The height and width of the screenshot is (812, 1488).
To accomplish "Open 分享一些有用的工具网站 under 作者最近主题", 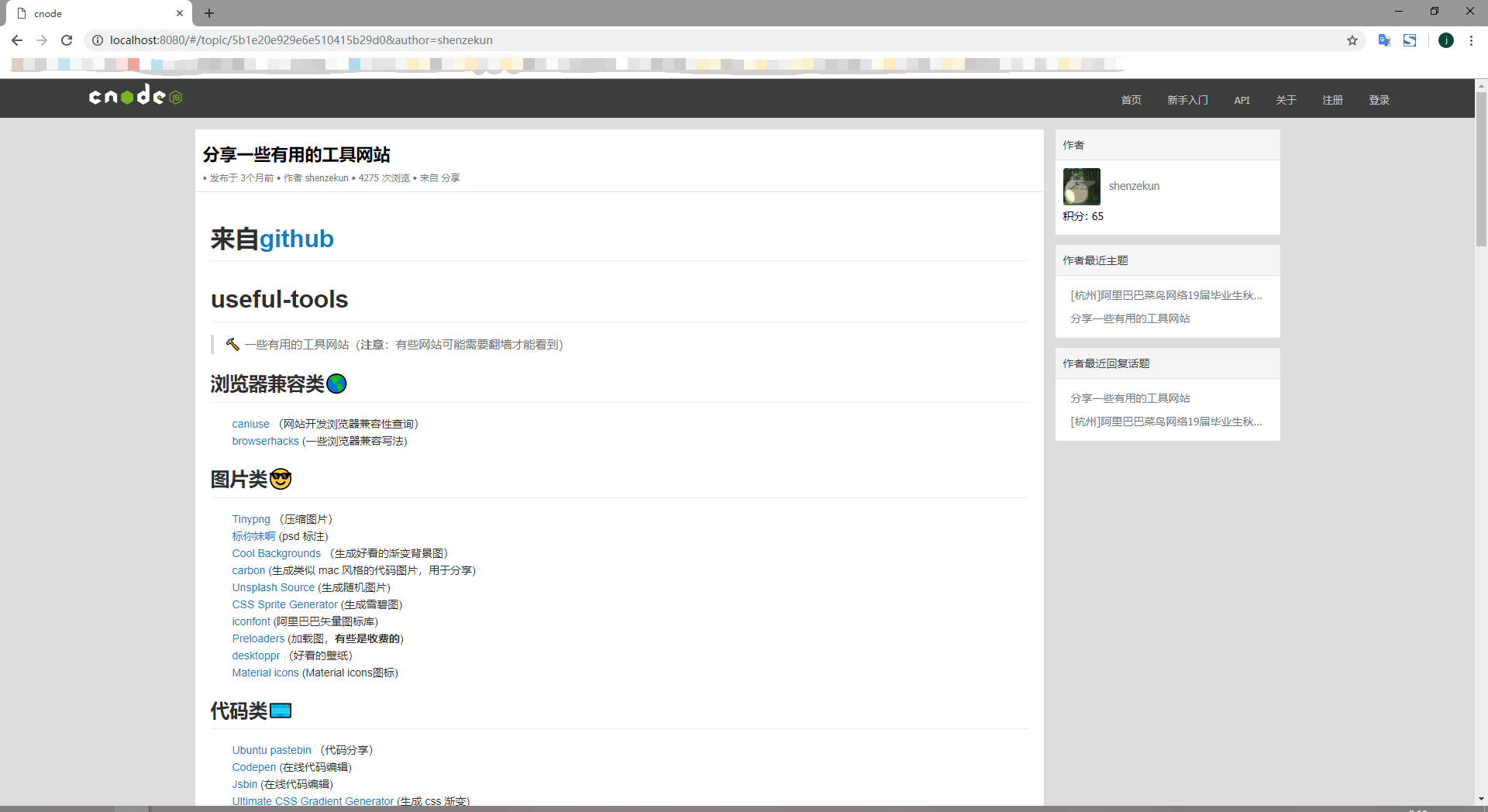I will pos(1130,318).
